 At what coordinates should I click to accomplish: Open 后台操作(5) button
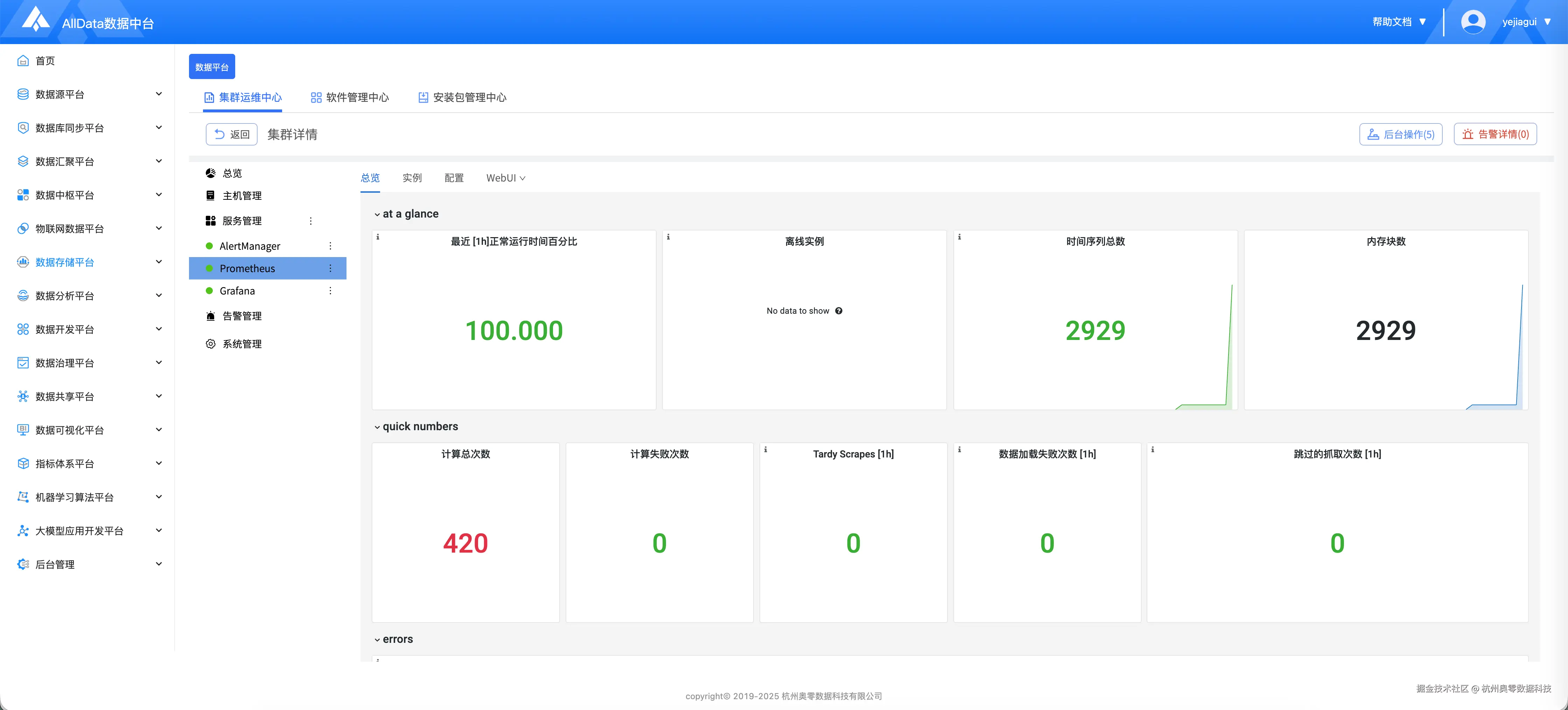tap(1401, 134)
